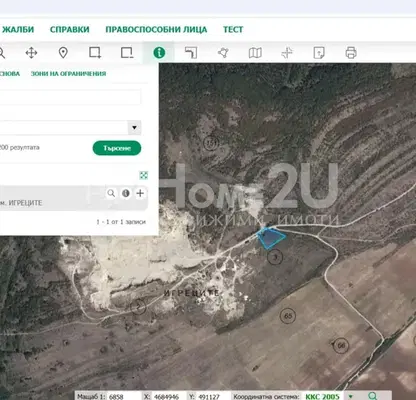This screenshot has height=400, width=416.
Task: Click the ИГРЕЦИТЕ locality label on map
Action: (x=192, y=293)
